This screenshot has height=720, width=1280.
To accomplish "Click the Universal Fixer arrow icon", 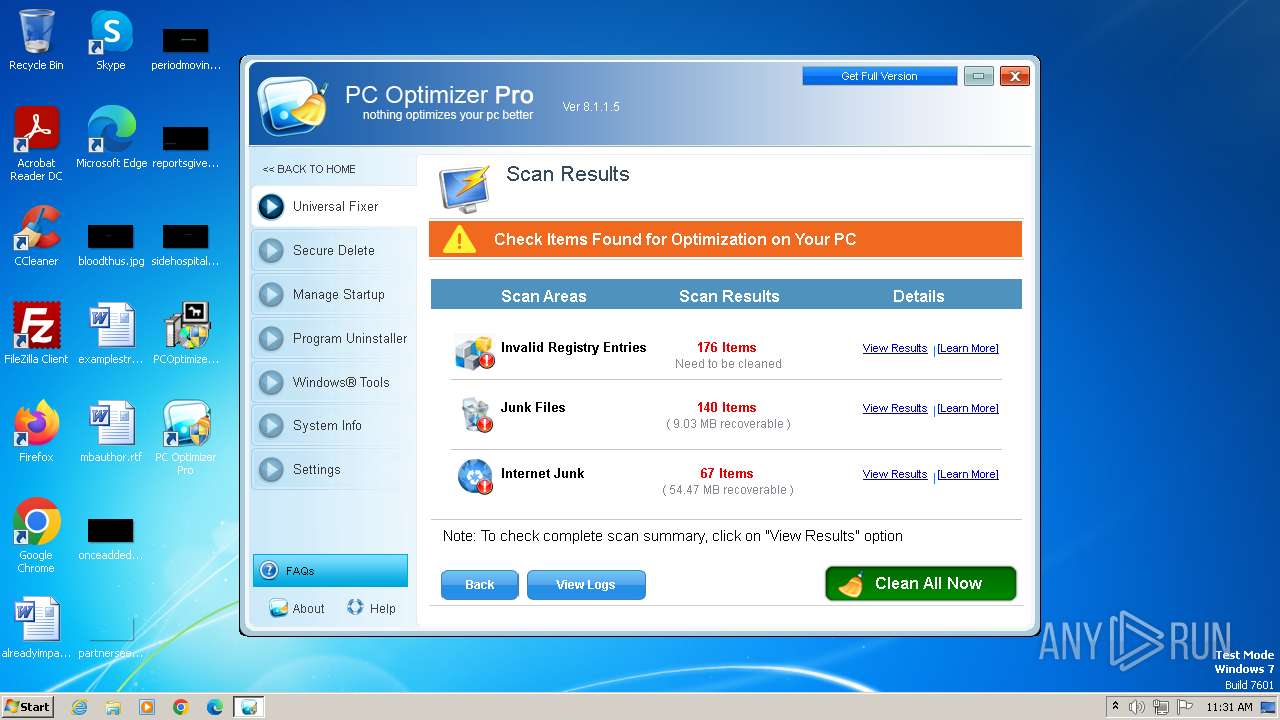I will [271, 206].
